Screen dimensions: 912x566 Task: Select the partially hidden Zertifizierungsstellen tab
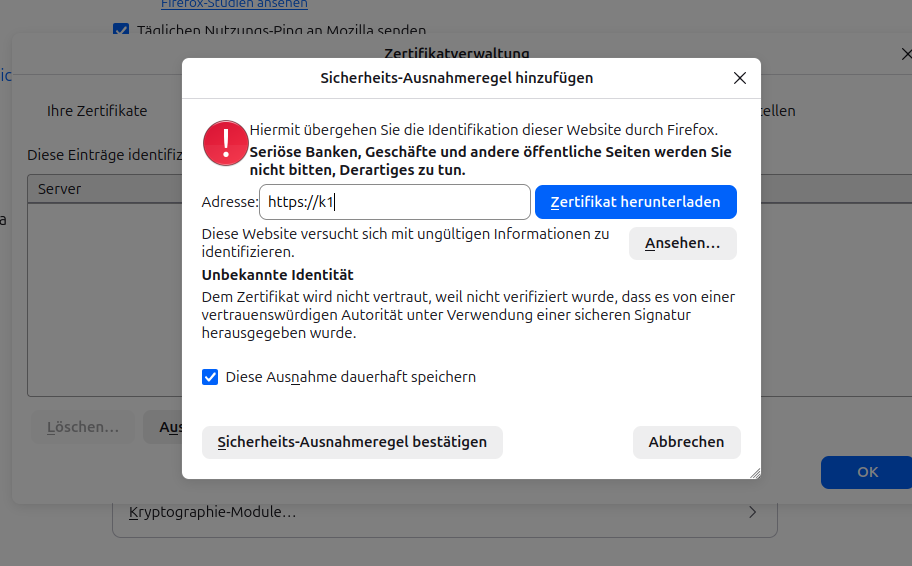pyautogui.click(x=778, y=111)
